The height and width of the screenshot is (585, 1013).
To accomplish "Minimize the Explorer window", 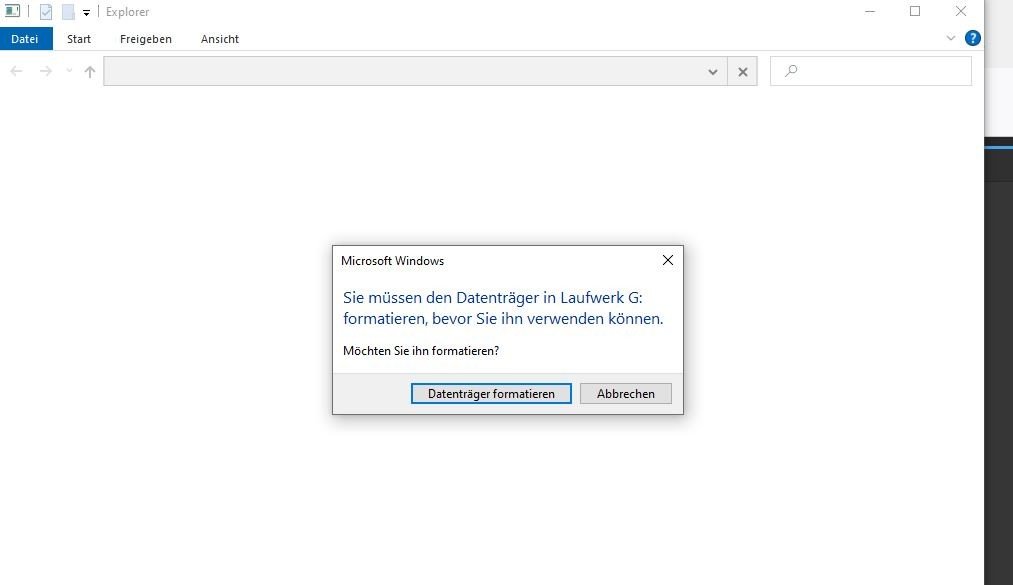I will (870, 11).
